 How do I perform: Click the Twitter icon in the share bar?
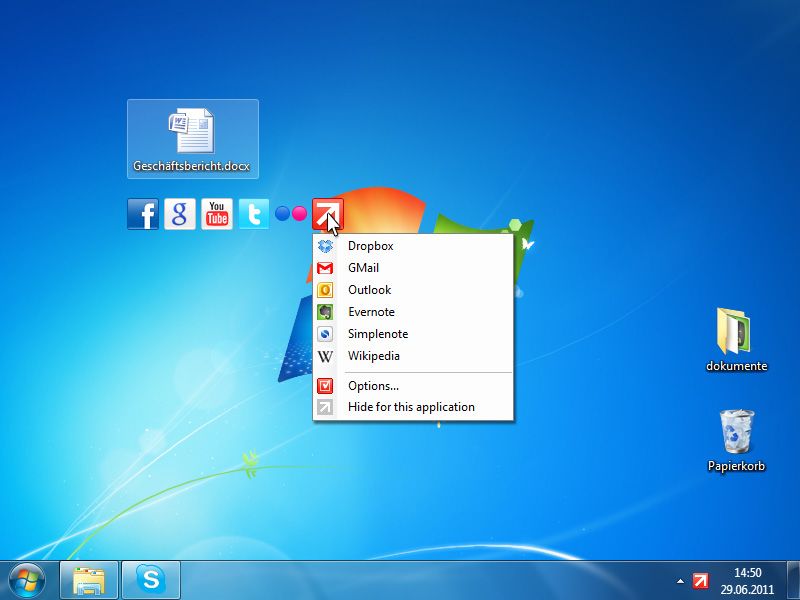point(254,214)
